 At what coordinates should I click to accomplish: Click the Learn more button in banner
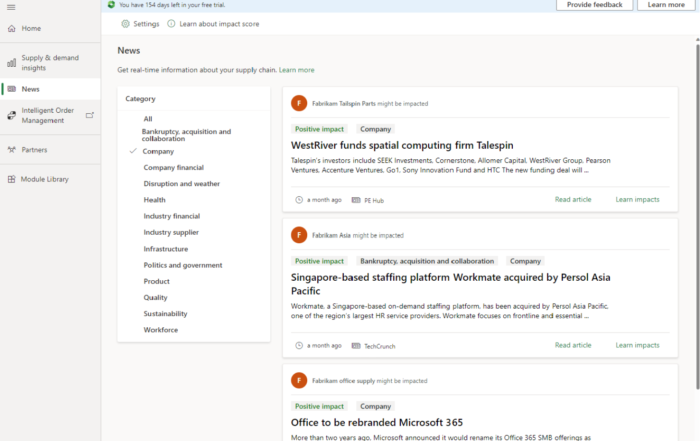[666, 4]
